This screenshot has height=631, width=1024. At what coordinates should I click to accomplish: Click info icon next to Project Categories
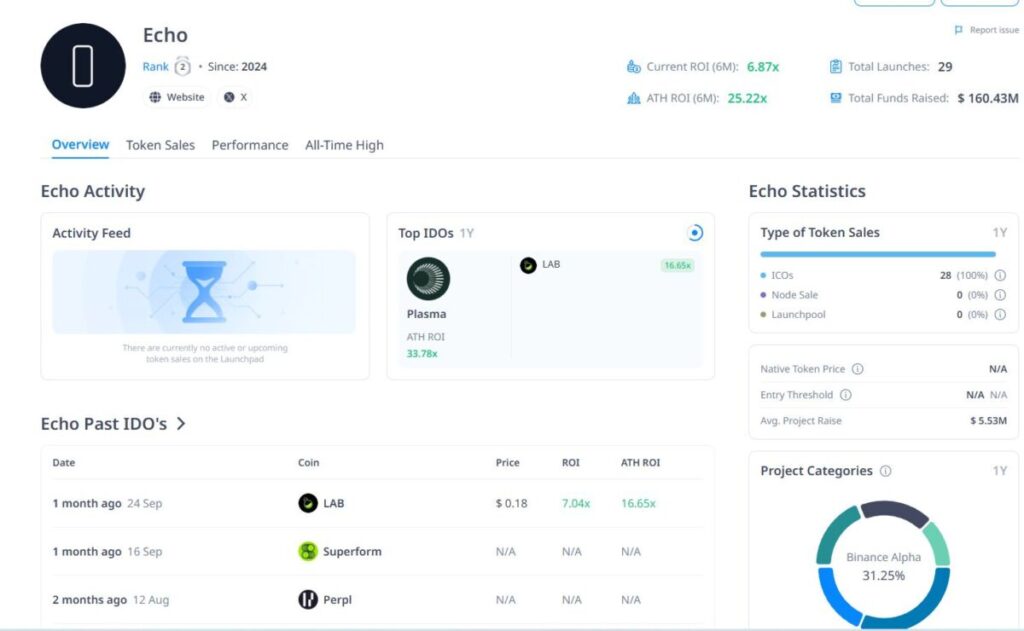click(x=885, y=471)
